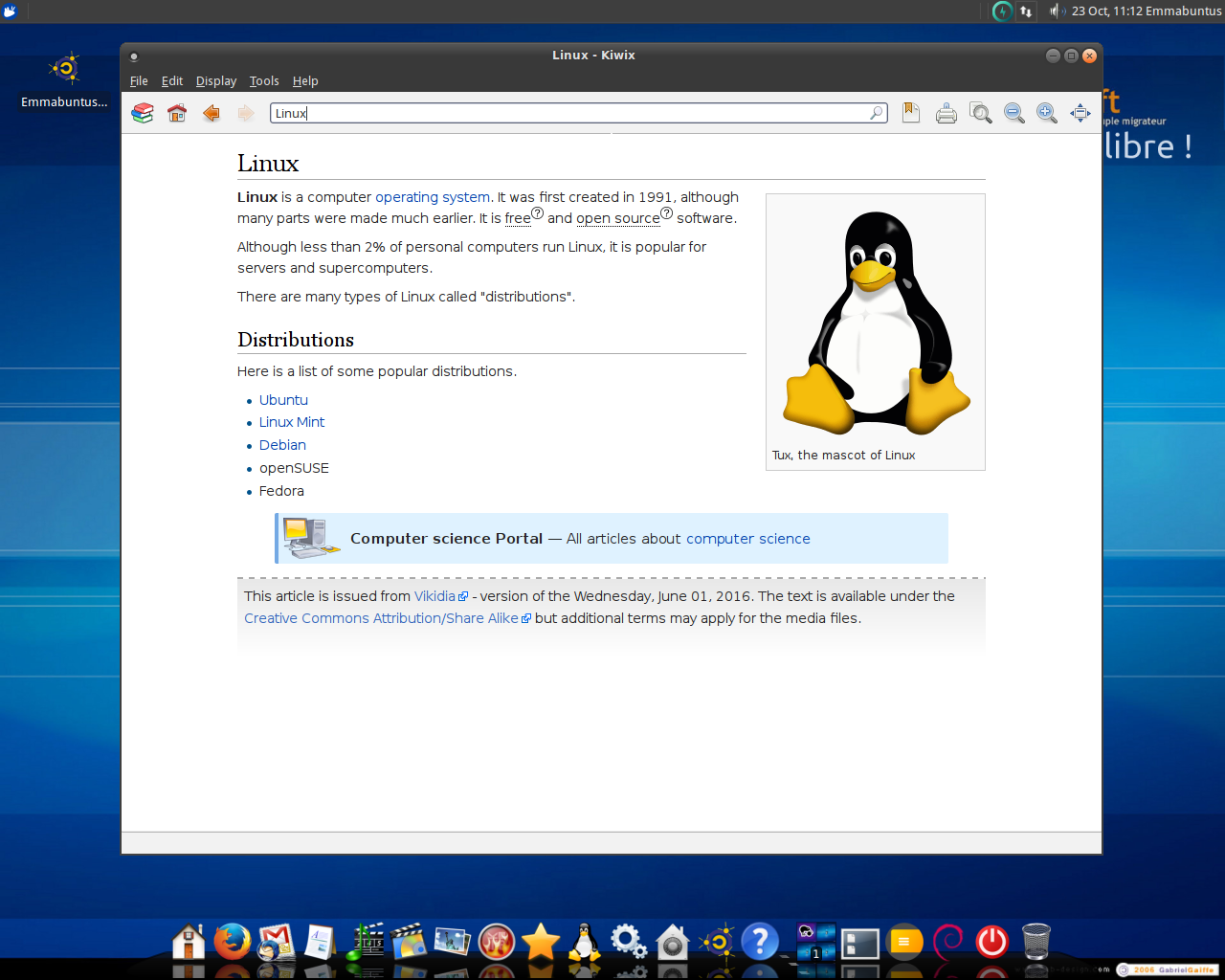Viewport: 1225px width, 980px height.
Task: Click the greyed forward arrow in Kiwix
Action: [x=246, y=113]
